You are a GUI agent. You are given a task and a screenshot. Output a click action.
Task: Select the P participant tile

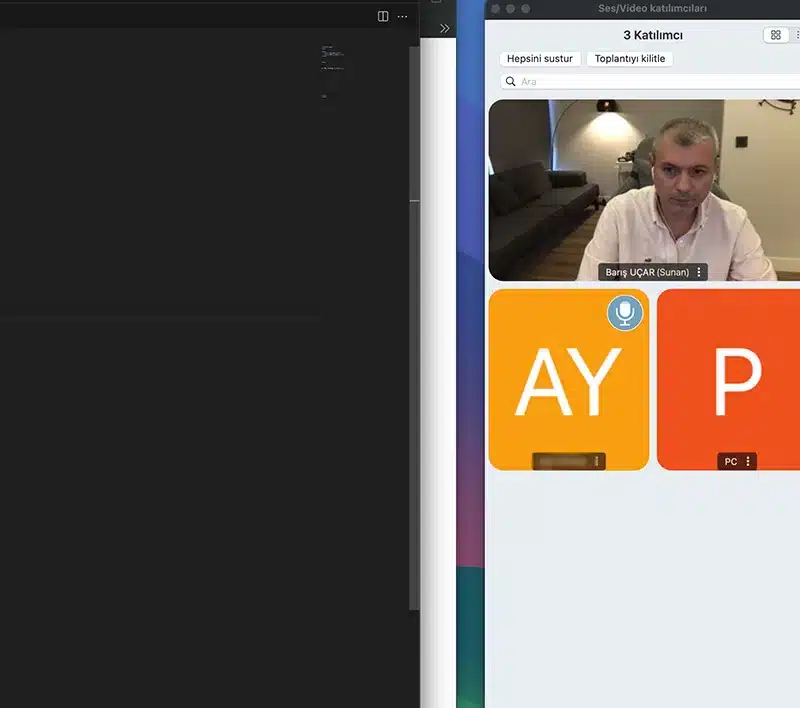click(x=729, y=380)
